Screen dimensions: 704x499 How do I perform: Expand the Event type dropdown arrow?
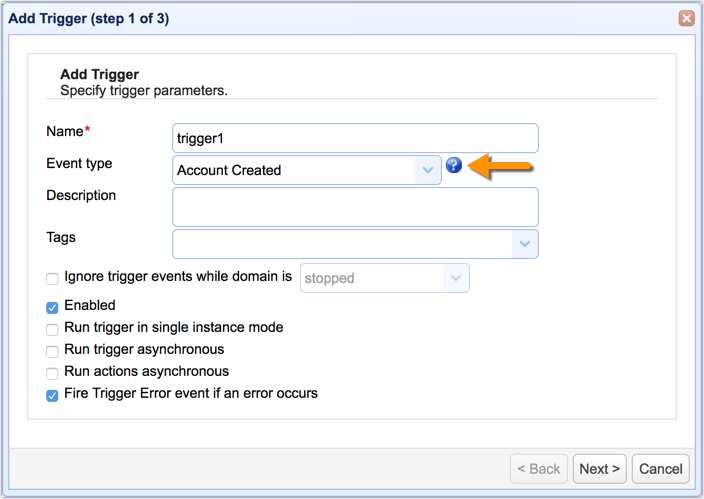[x=428, y=170]
